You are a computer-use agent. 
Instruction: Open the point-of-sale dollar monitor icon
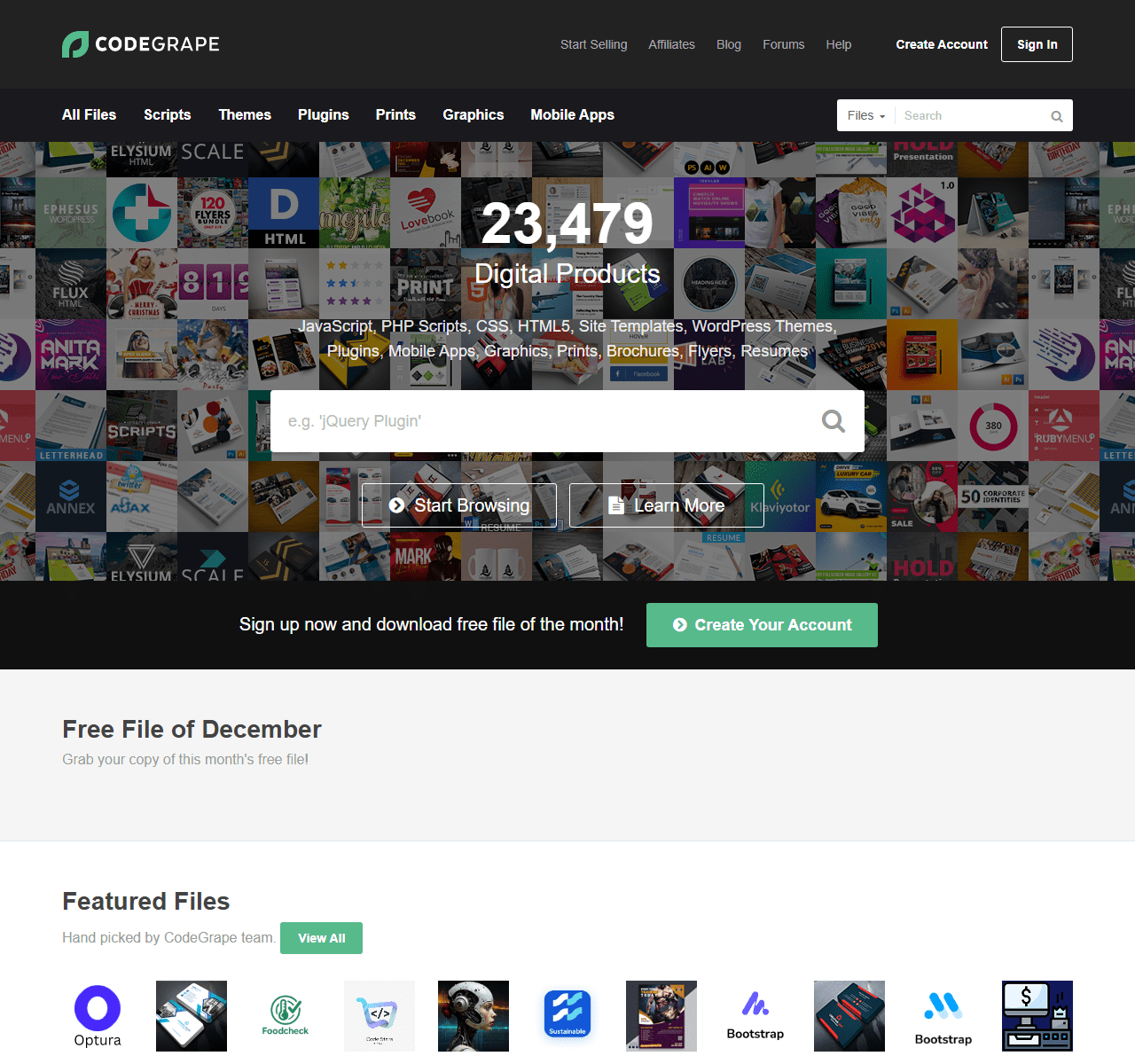pyautogui.click(x=1037, y=1016)
